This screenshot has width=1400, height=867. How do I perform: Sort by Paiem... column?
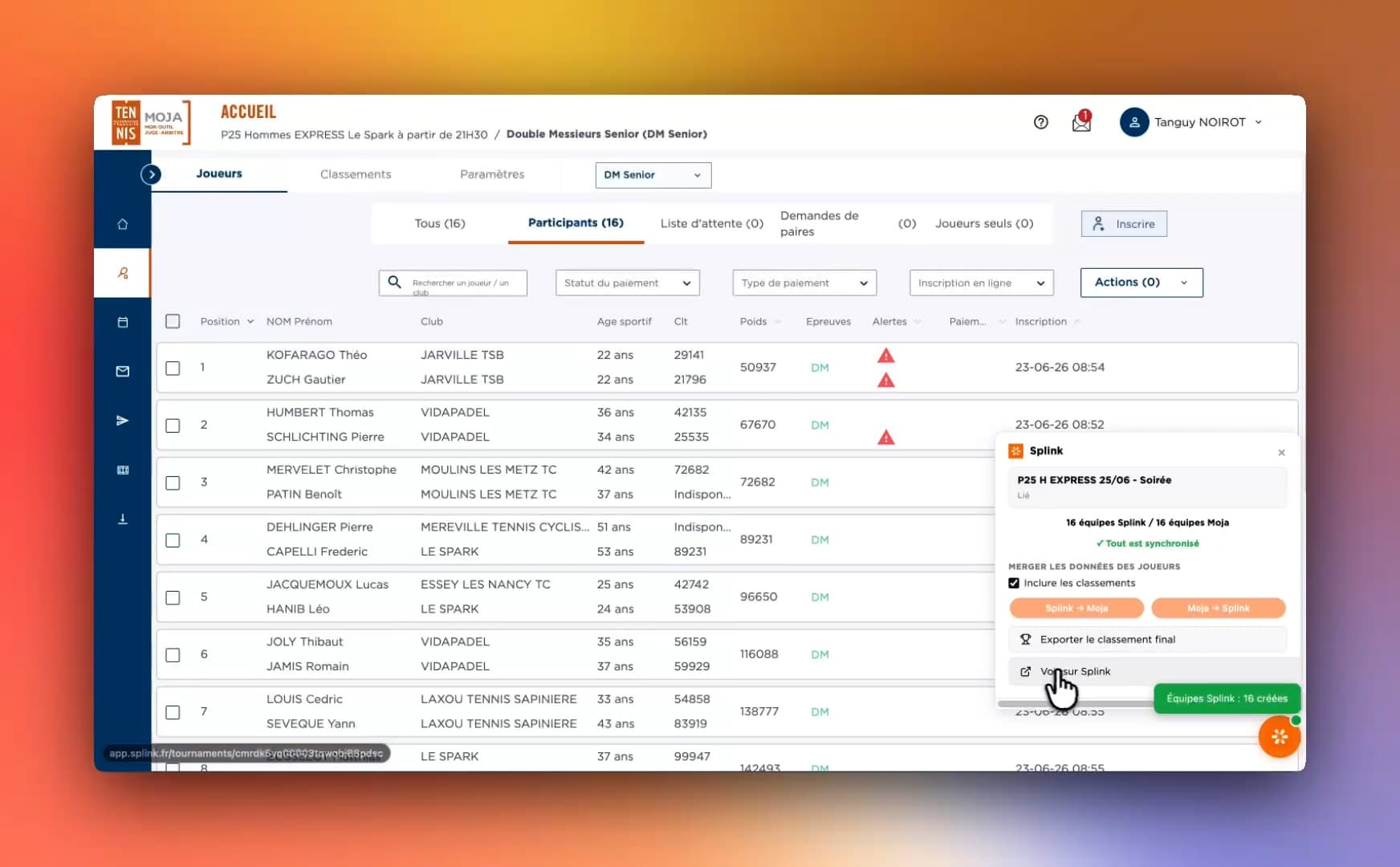[x=977, y=321]
